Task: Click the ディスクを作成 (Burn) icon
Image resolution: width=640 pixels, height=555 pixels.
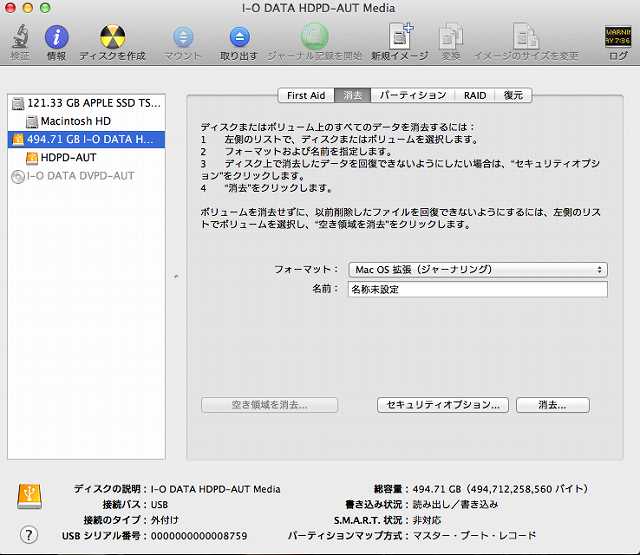Action: [112, 37]
